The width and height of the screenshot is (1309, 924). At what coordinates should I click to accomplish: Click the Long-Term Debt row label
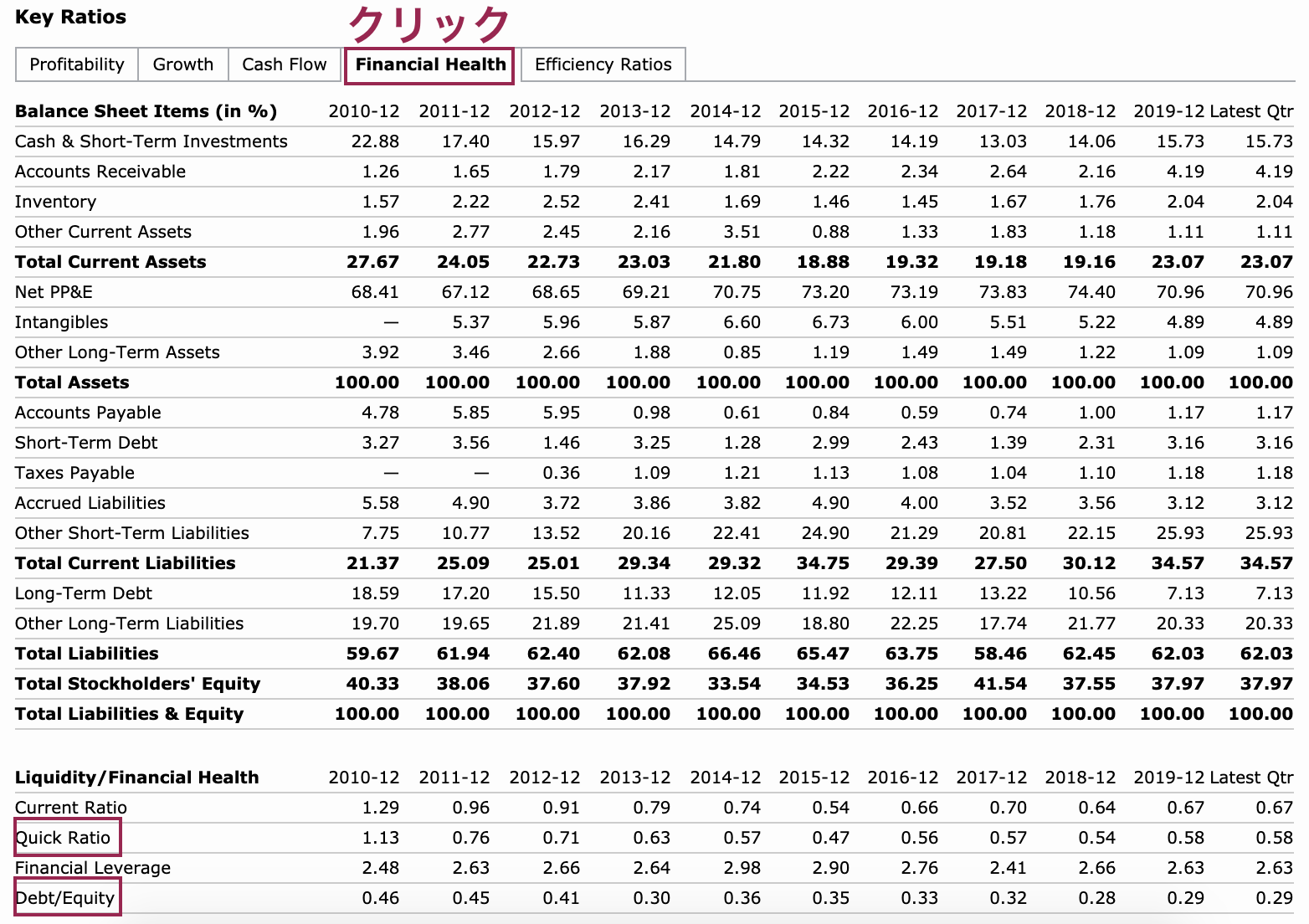coord(84,593)
